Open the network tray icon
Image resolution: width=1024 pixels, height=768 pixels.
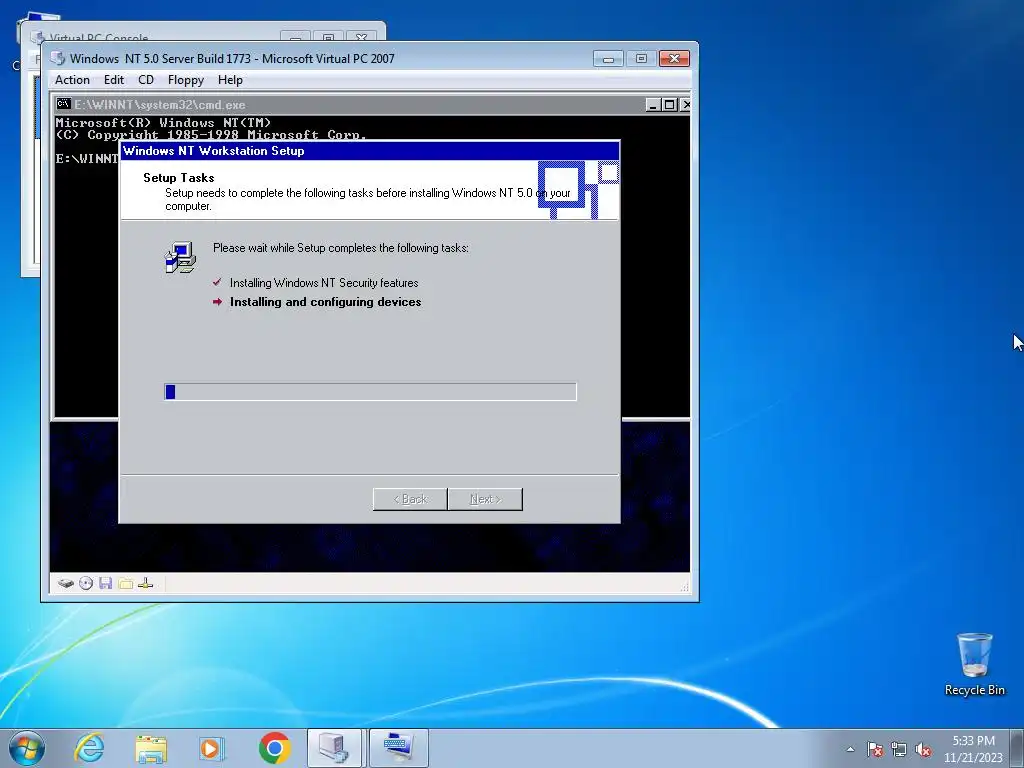(x=899, y=749)
